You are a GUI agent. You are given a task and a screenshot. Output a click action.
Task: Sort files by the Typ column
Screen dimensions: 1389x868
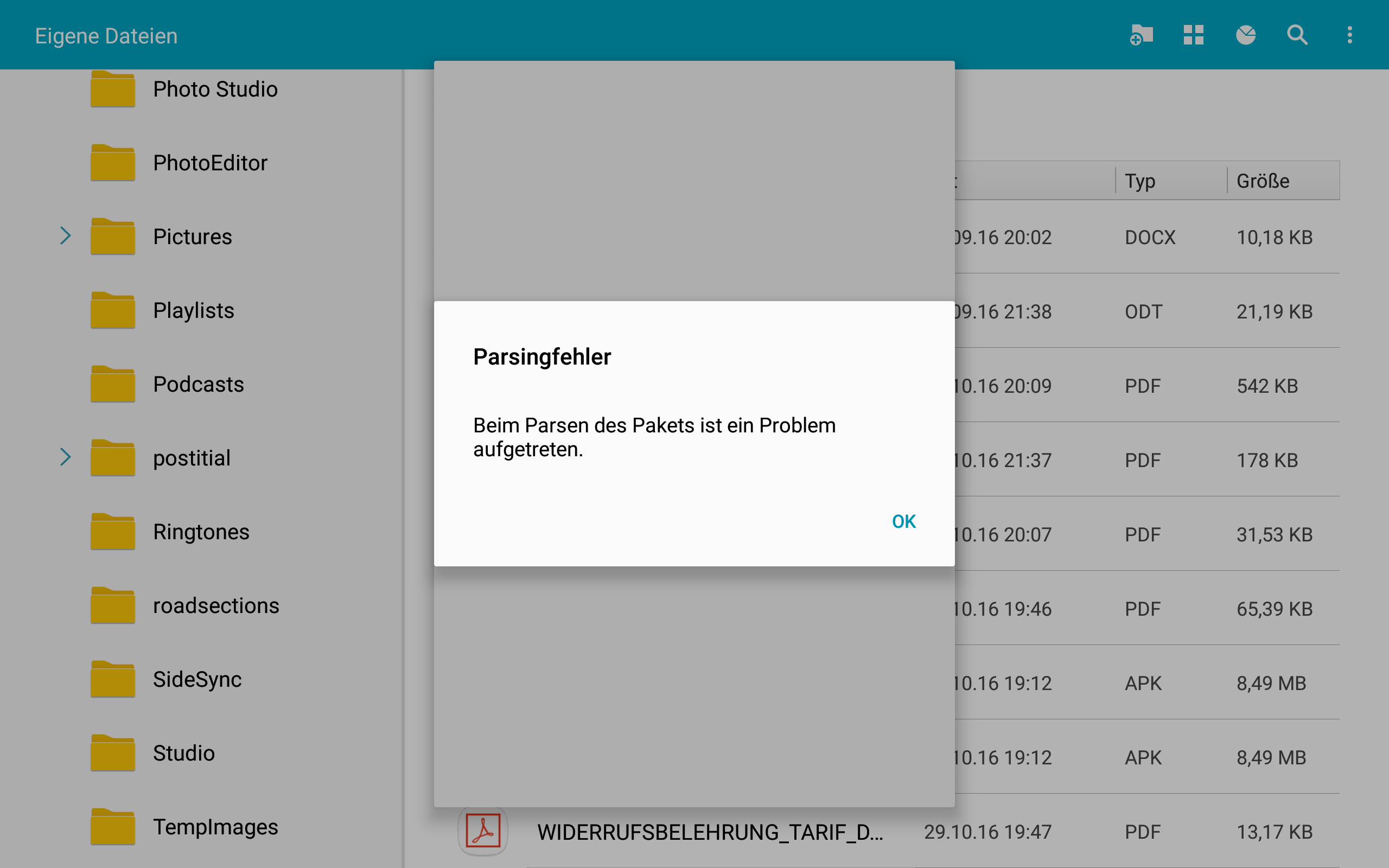point(1140,181)
